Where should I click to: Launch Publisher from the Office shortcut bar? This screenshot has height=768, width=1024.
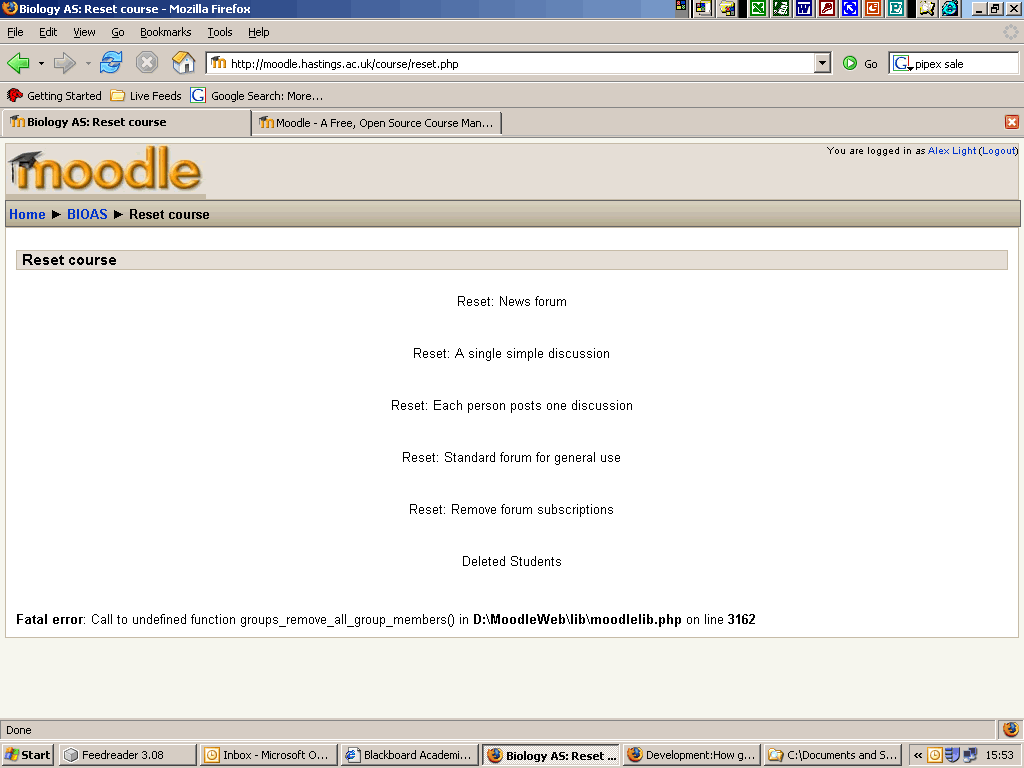pyautogui.click(x=896, y=8)
